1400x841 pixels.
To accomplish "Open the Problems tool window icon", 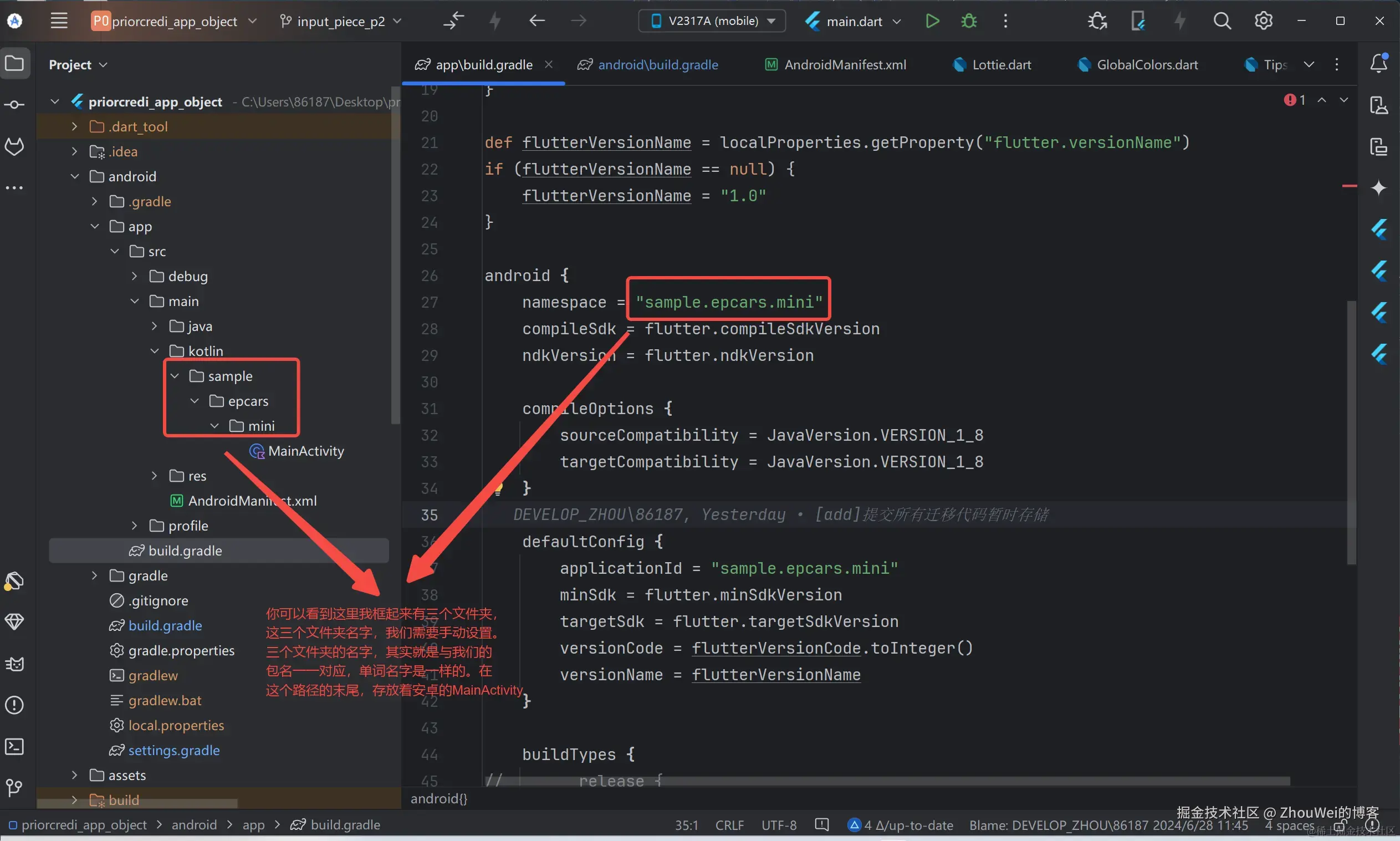I will [14, 706].
